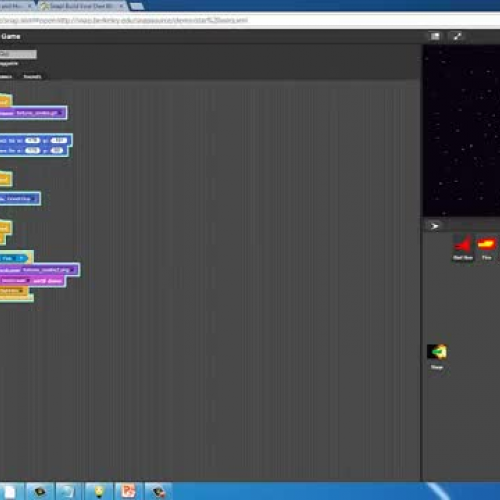Click the second yellow hat block
This screenshot has height=500, width=500.
tap(6, 179)
